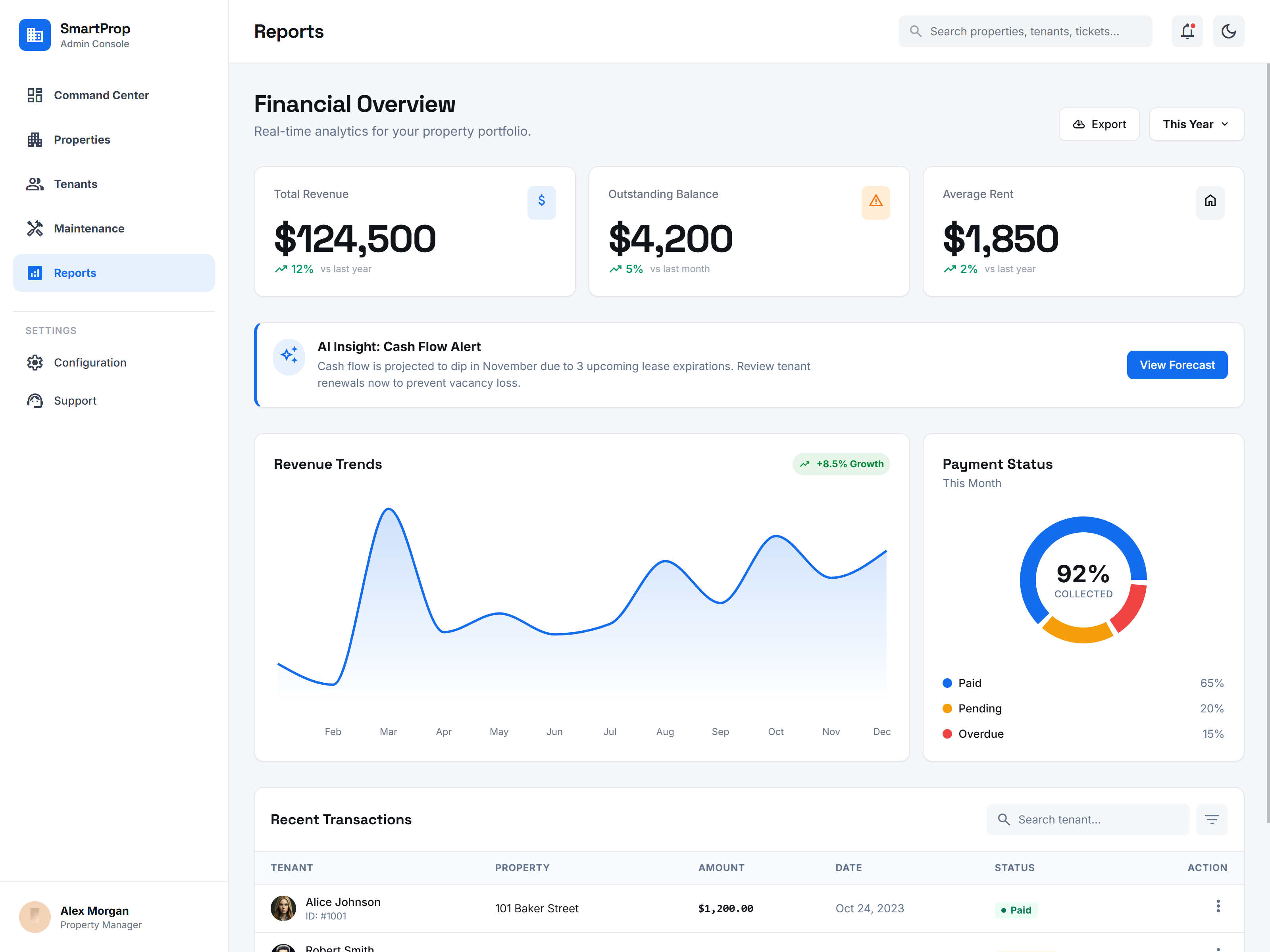Click the dollar icon on Total Revenue
The width and height of the screenshot is (1270, 952).
tap(541, 202)
